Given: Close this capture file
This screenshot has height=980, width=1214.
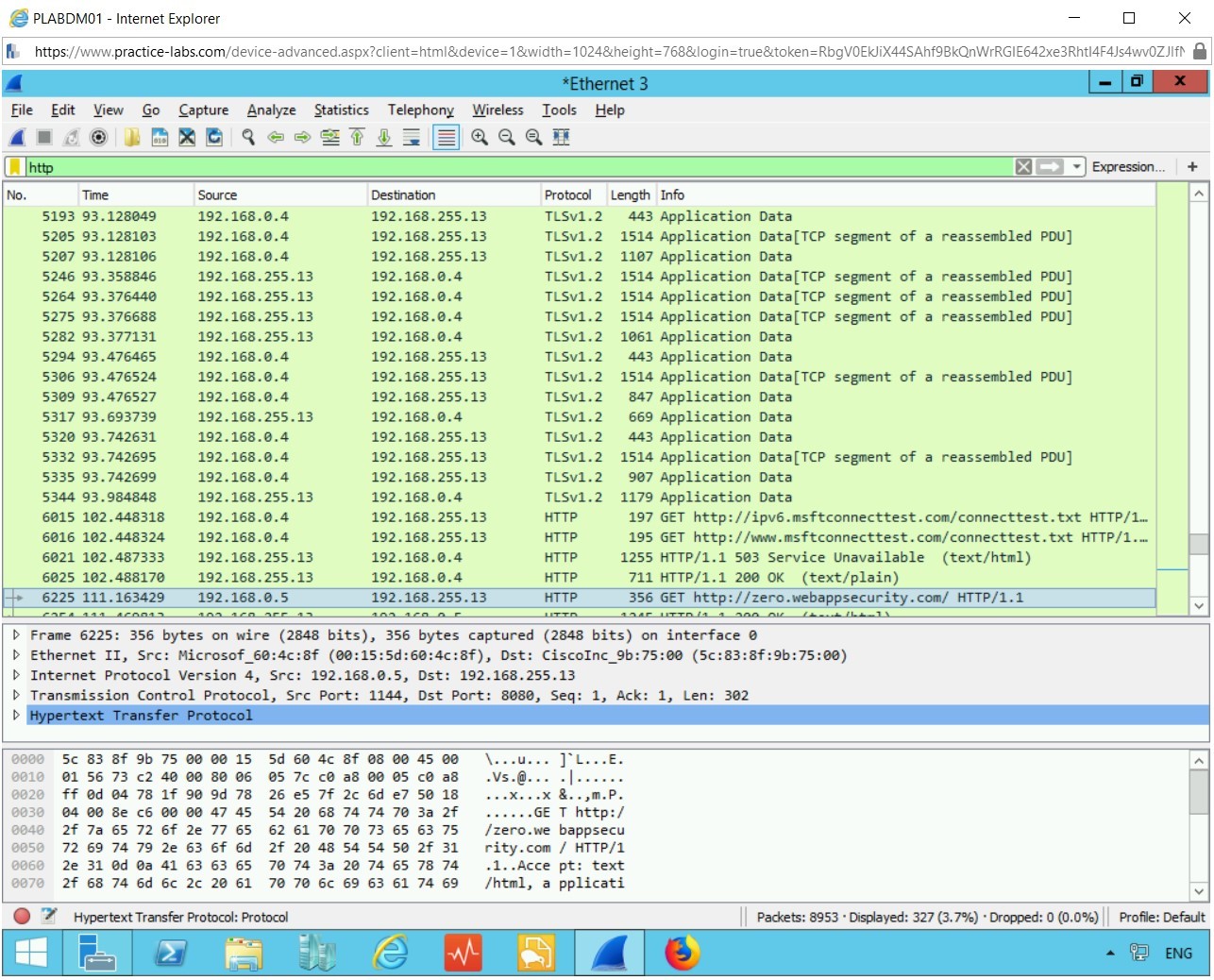Looking at the screenshot, I should click(x=187, y=138).
